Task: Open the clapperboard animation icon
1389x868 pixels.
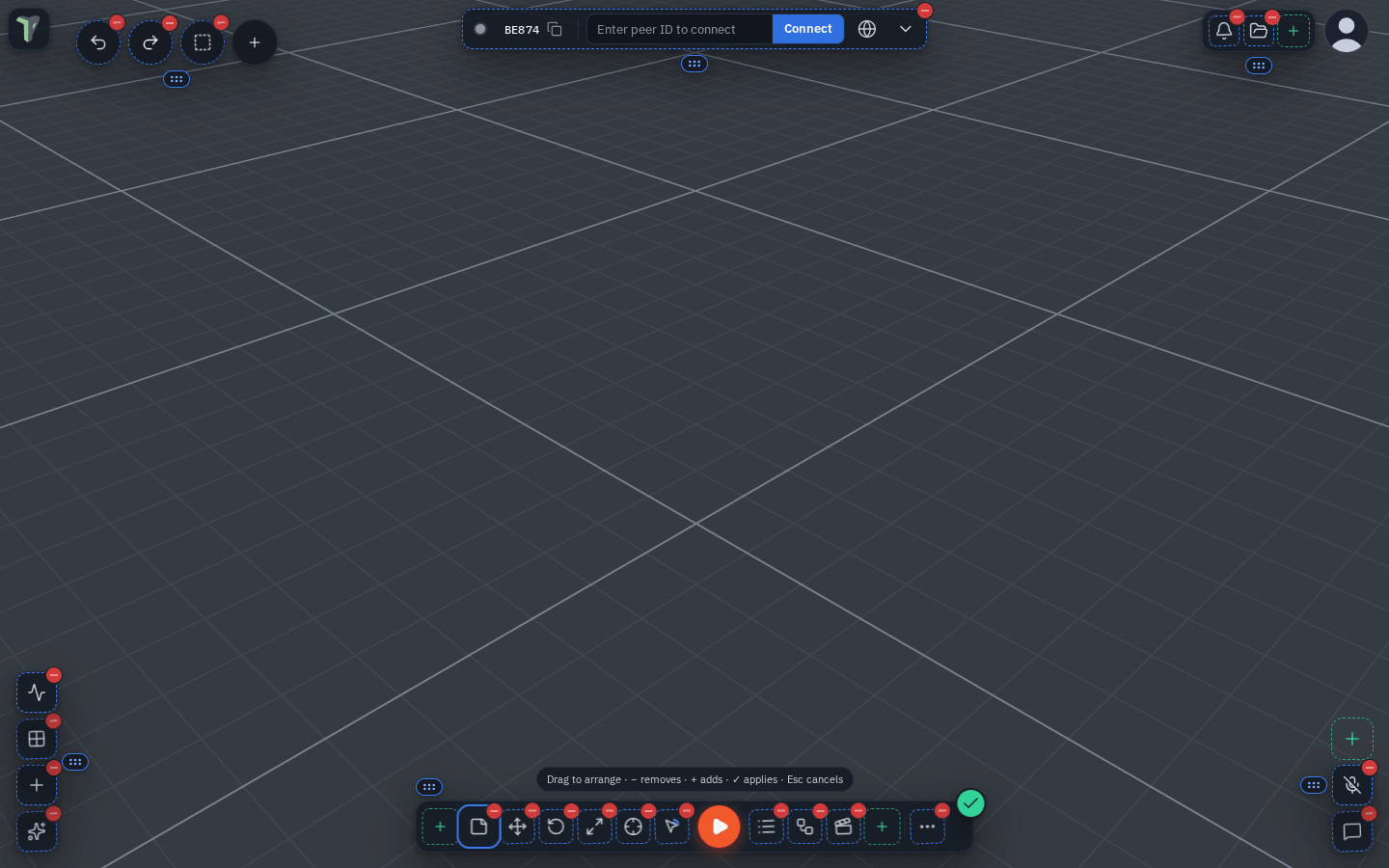Action: 843,827
